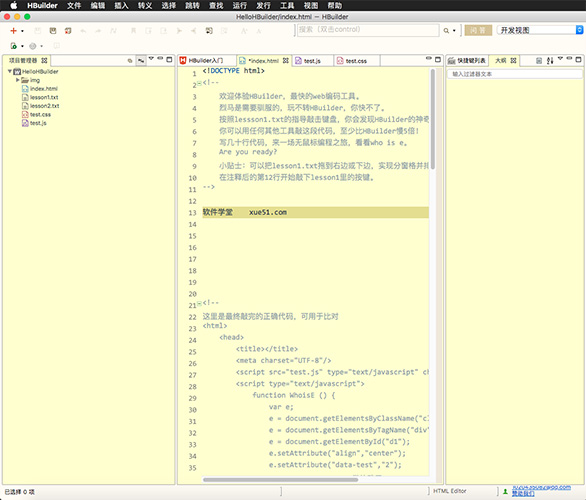Image resolution: width=586 pixels, height=500 pixels.
Task: Click line 13 text 软件学堂 xue51.com
Action: pos(245,212)
